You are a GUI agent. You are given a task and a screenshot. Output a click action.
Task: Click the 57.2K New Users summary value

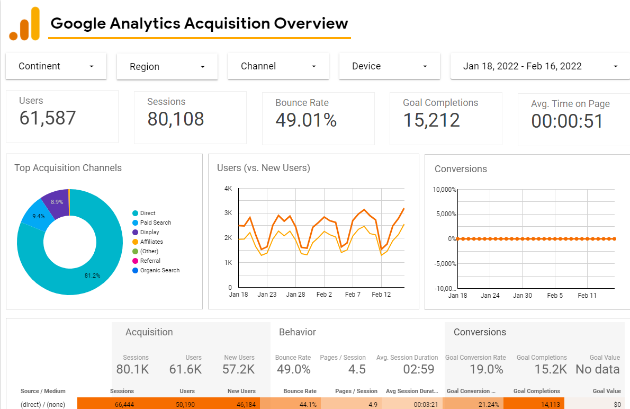coord(238,369)
